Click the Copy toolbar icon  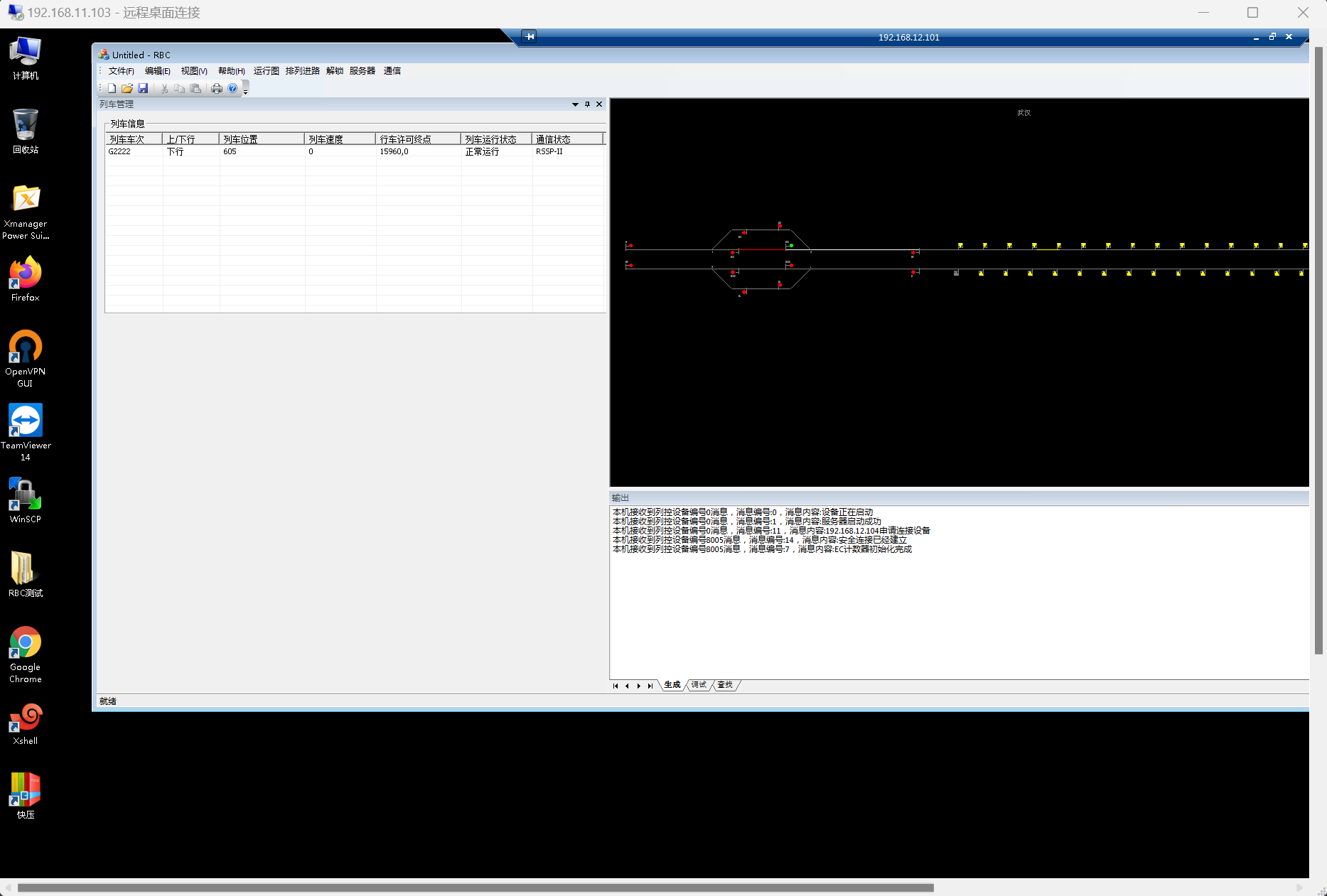tap(180, 88)
